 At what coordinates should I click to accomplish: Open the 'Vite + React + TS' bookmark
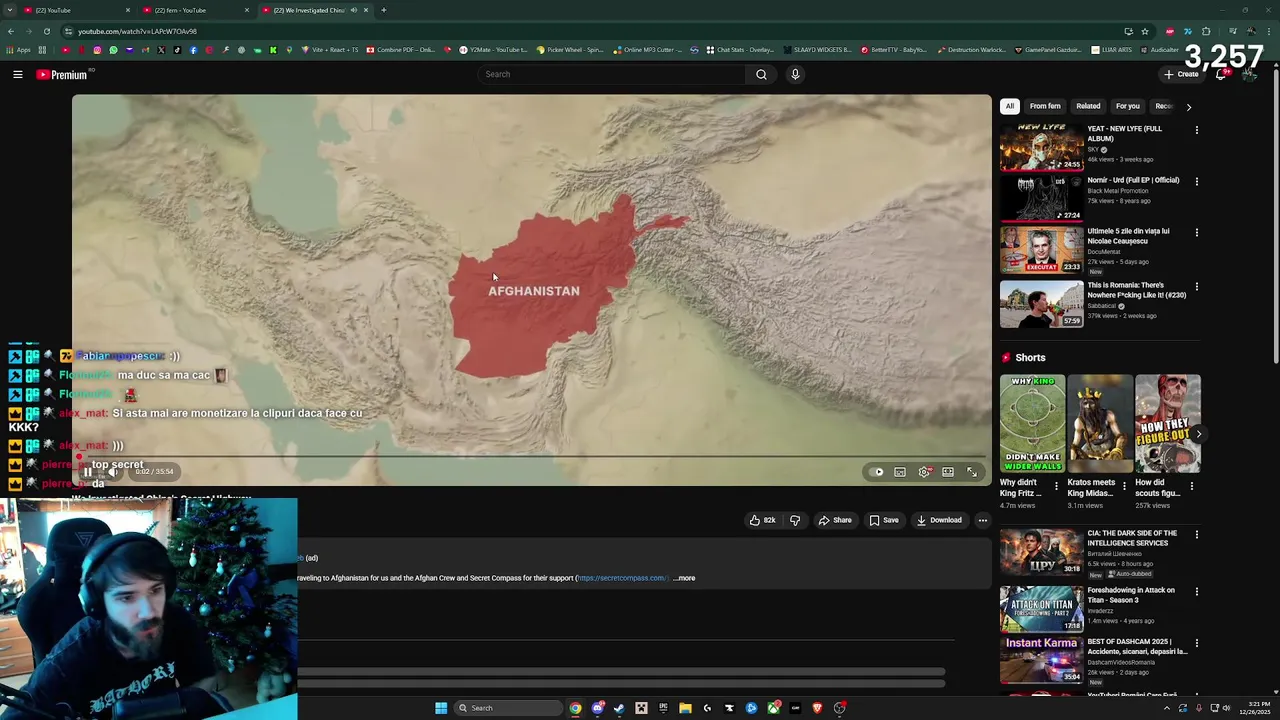coord(328,50)
